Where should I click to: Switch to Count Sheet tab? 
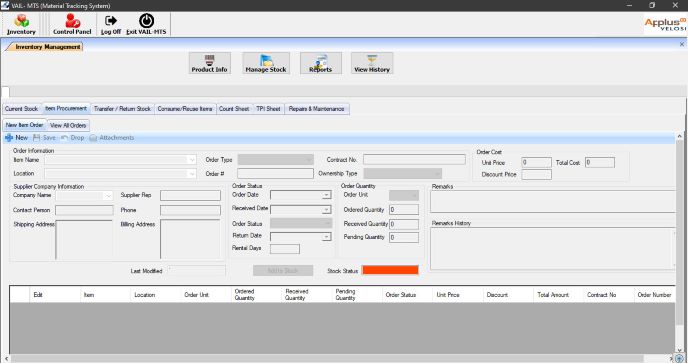[234, 108]
